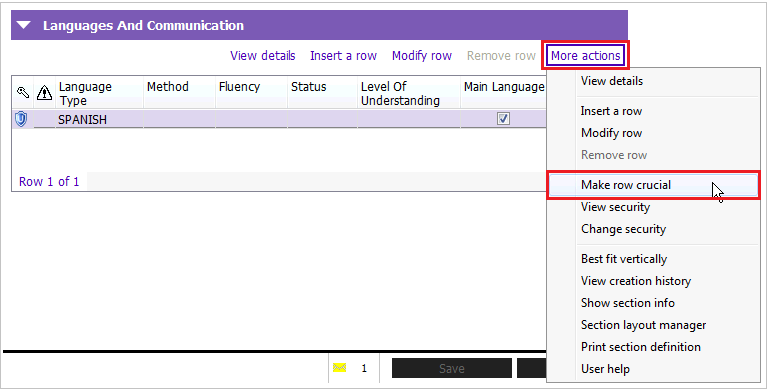Click the Status column header

(309, 87)
